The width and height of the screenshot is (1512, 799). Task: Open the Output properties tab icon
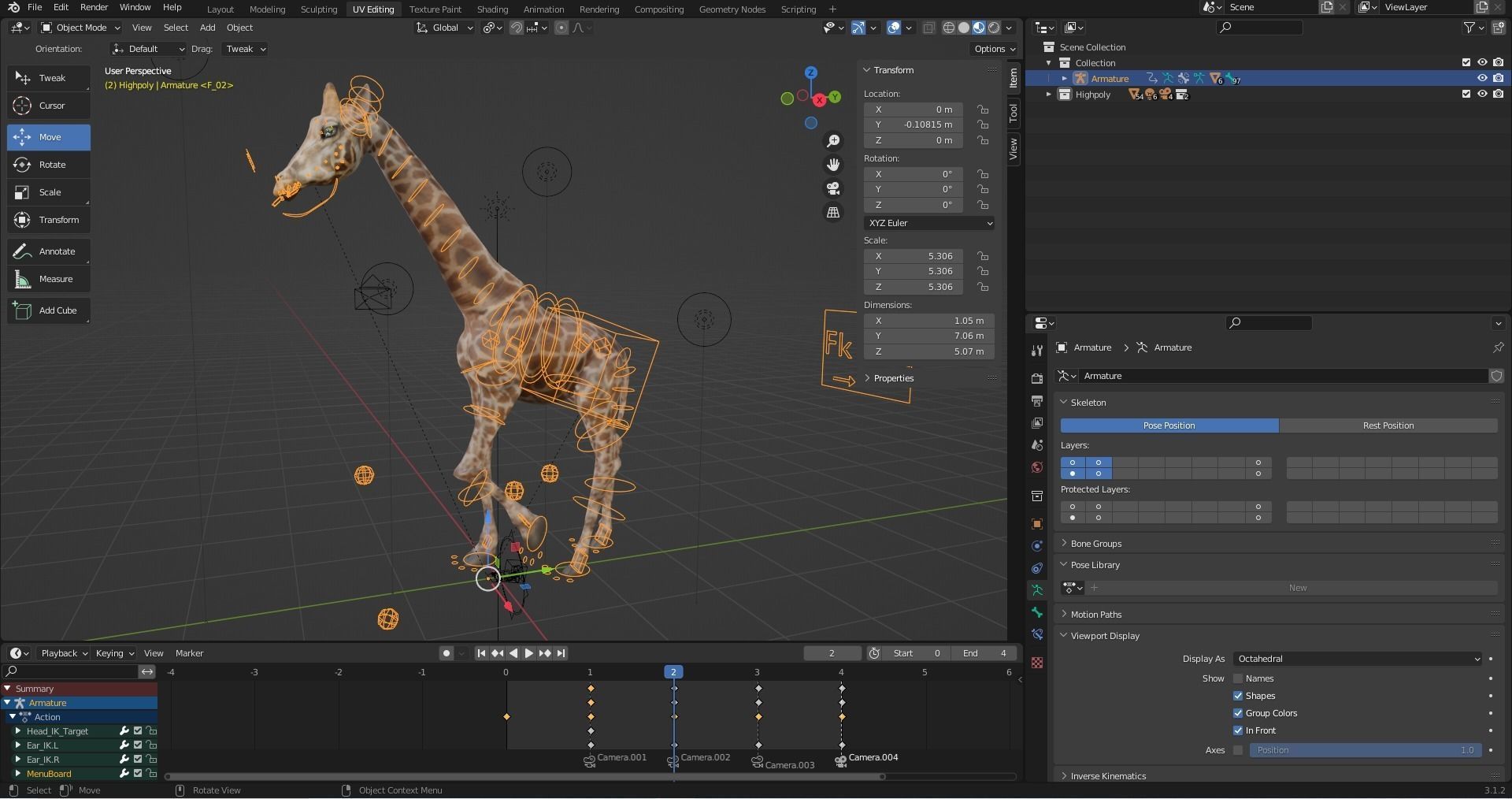tap(1037, 401)
